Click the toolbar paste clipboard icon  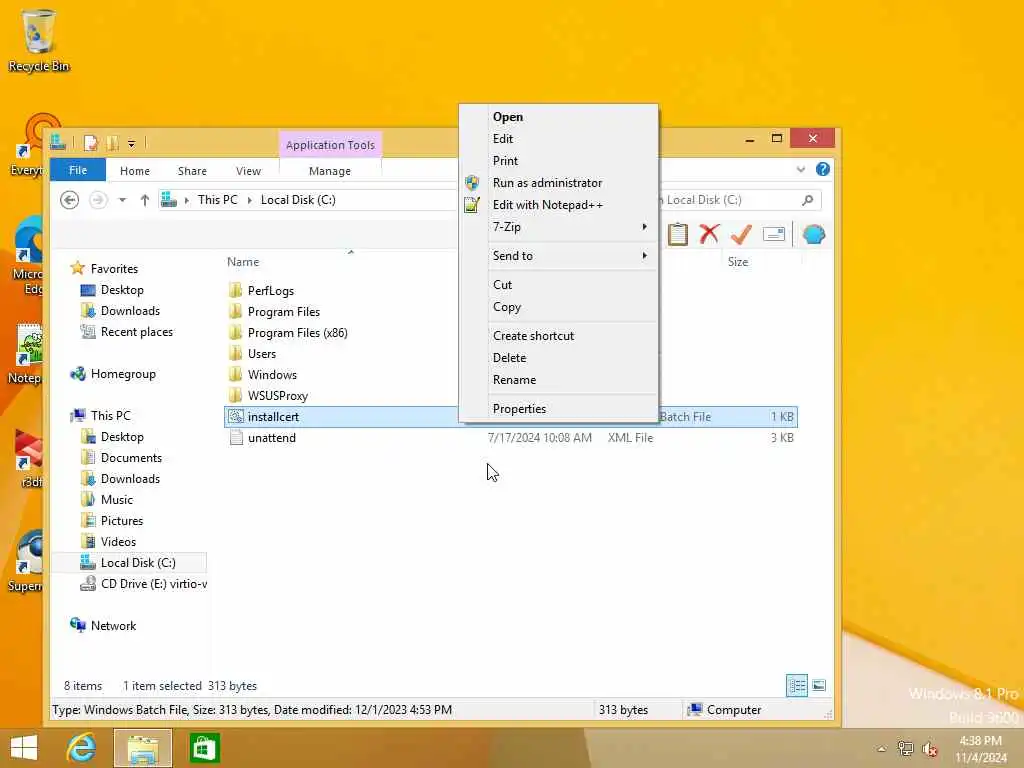coord(677,234)
